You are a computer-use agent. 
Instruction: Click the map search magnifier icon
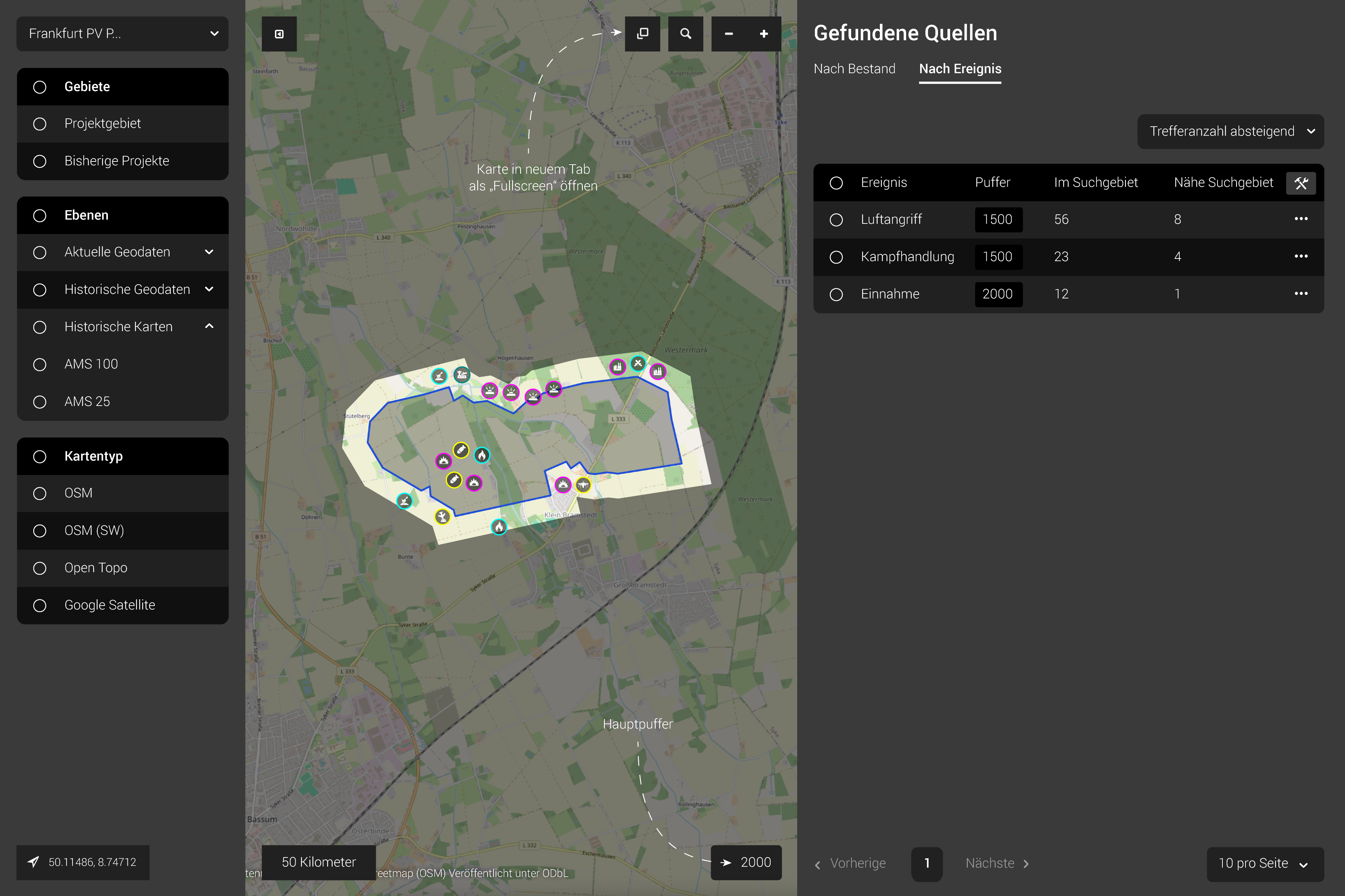[686, 34]
